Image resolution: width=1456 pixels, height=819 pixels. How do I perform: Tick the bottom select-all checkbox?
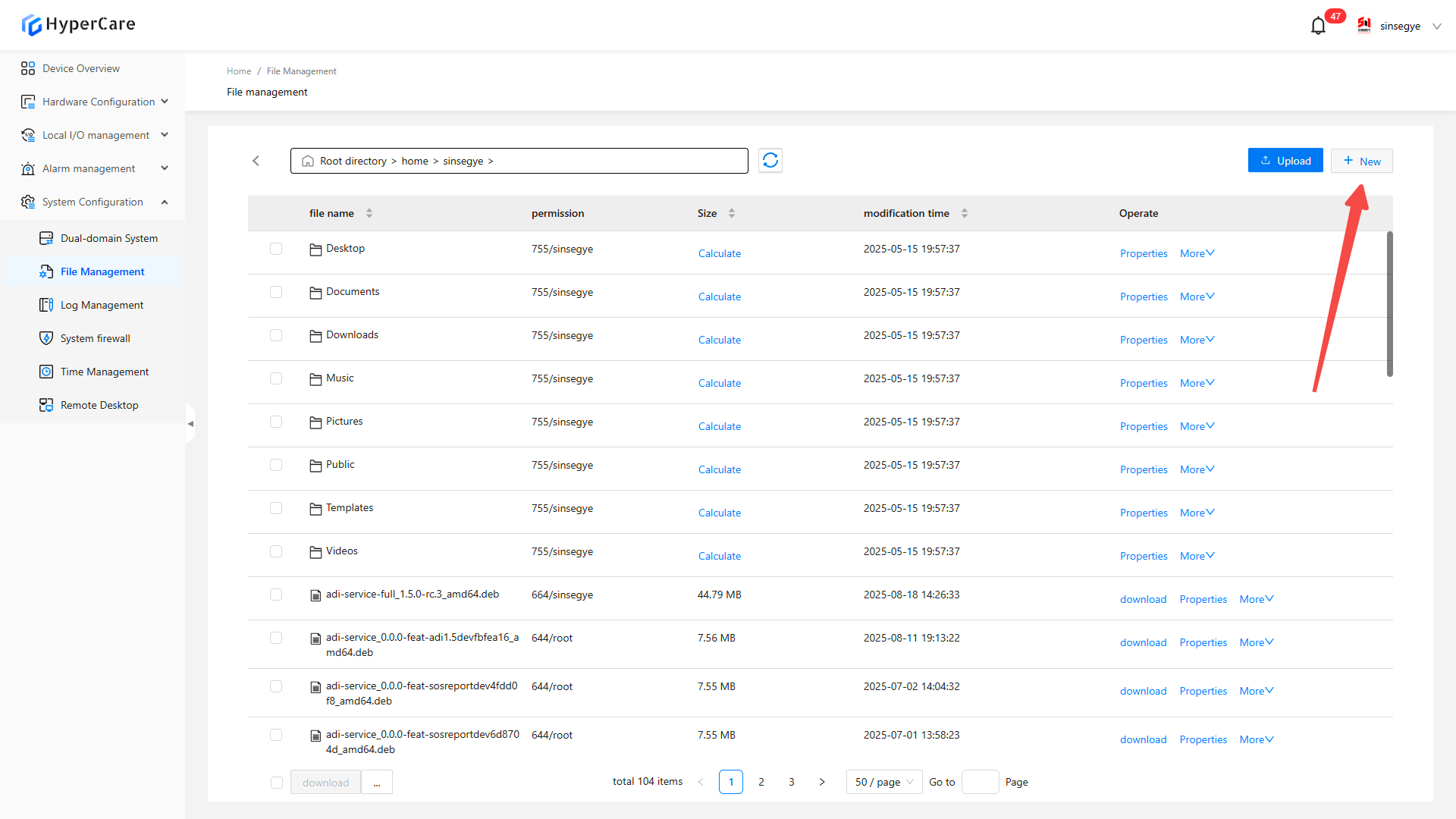pyautogui.click(x=277, y=783)
